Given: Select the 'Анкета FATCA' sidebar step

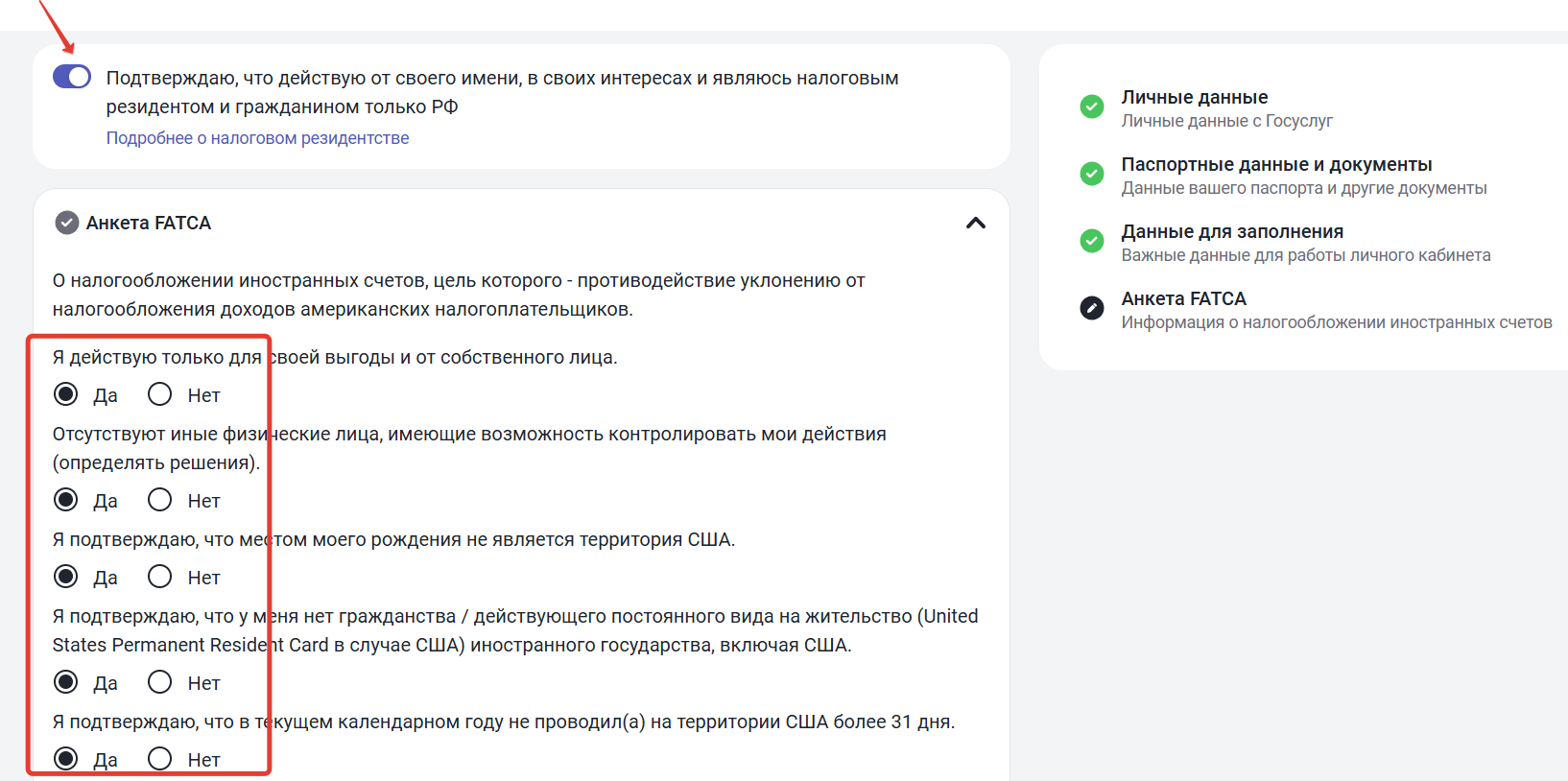Looking at the screenshot, I should coord(1184,298).
